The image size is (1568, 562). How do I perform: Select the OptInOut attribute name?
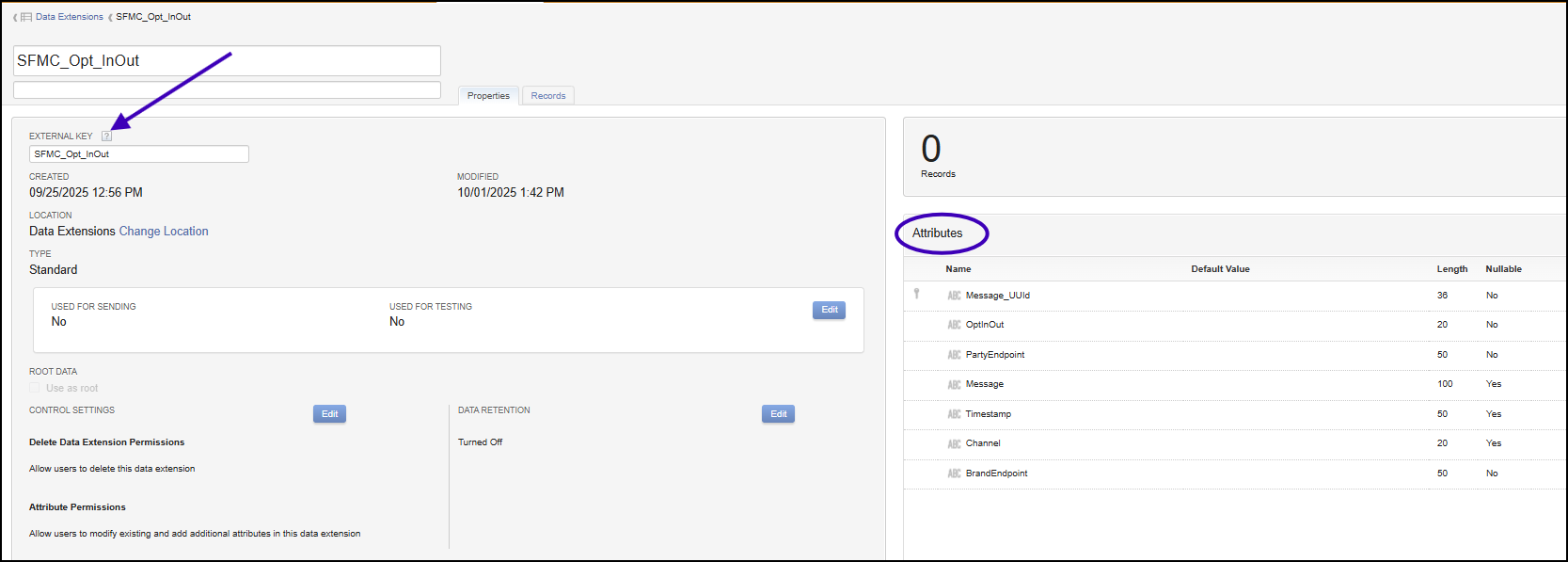pos(985,325)
